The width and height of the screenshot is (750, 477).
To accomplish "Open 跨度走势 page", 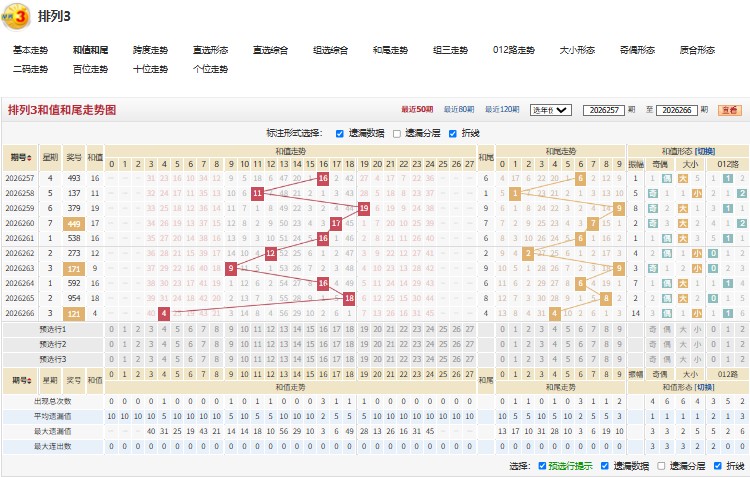I will pyautogui.click(x=150, y=50).
